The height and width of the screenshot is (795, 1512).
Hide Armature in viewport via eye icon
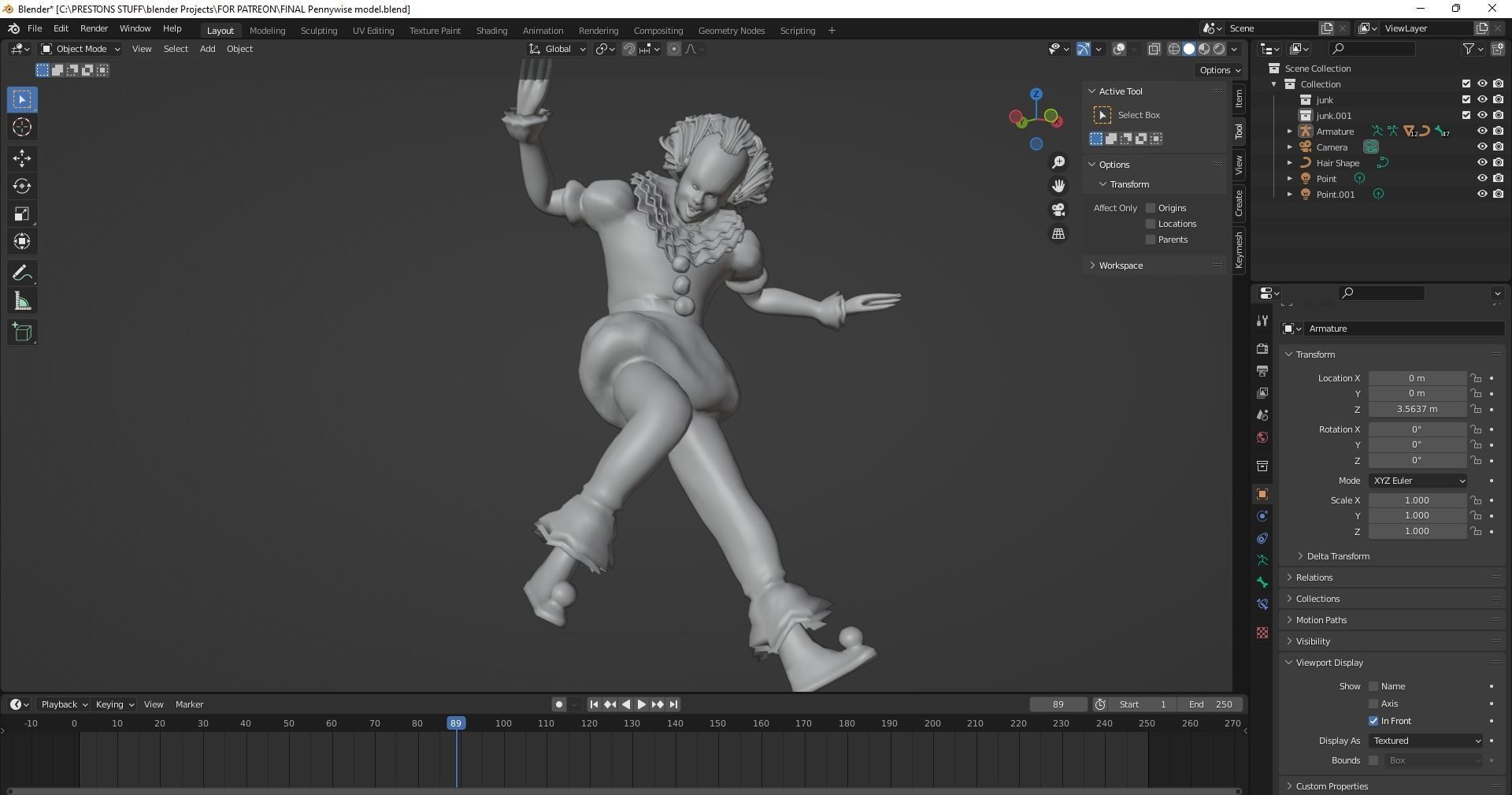[1482, 132]
